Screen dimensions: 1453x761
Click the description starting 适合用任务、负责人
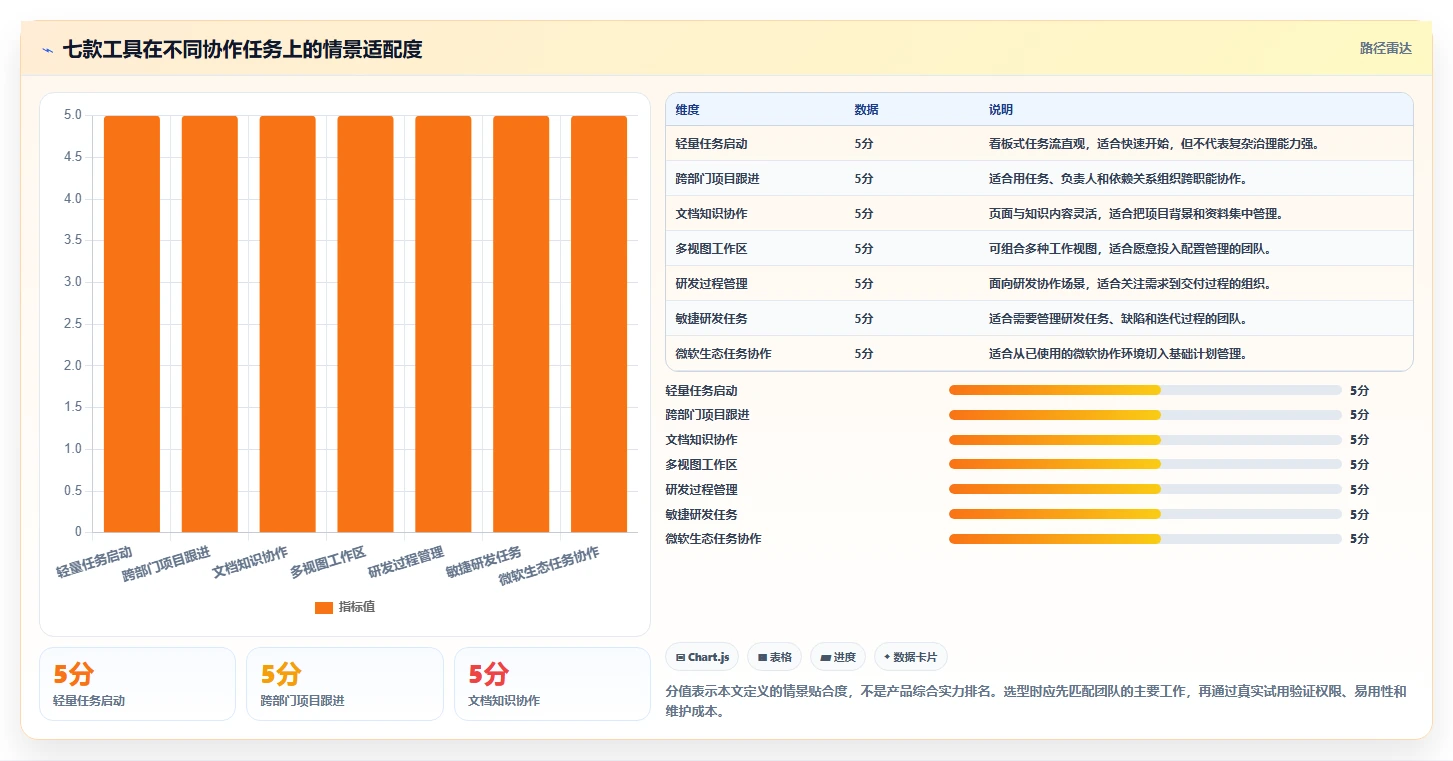tap(1120, 179)
